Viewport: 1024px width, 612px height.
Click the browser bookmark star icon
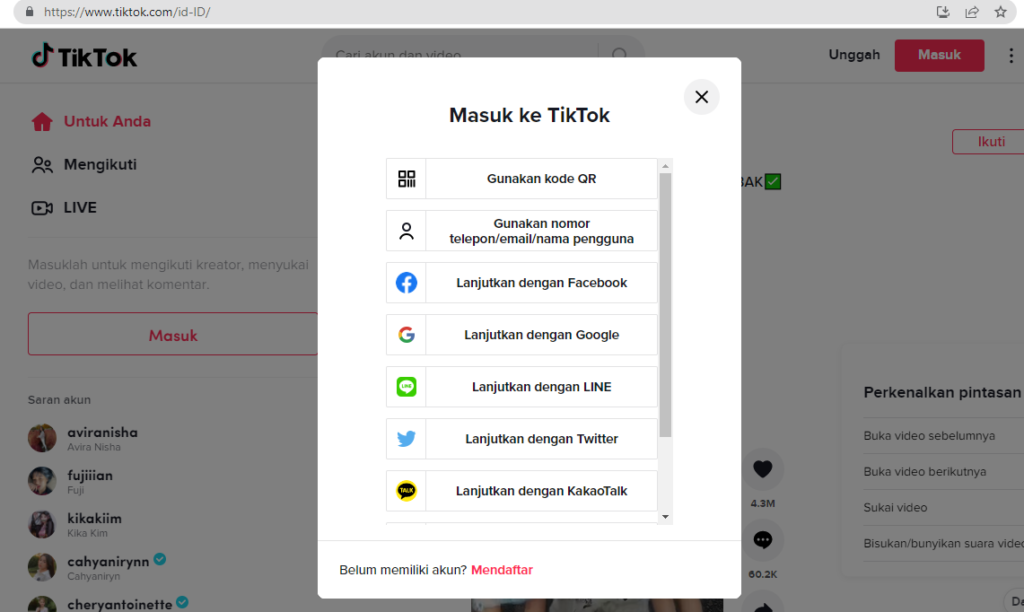click(x=1000, y=12)
